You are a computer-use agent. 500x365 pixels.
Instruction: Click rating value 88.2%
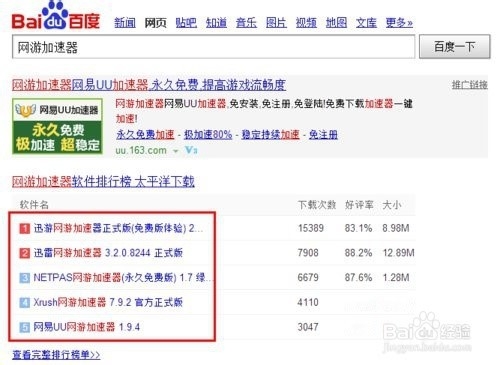[358, 253]
